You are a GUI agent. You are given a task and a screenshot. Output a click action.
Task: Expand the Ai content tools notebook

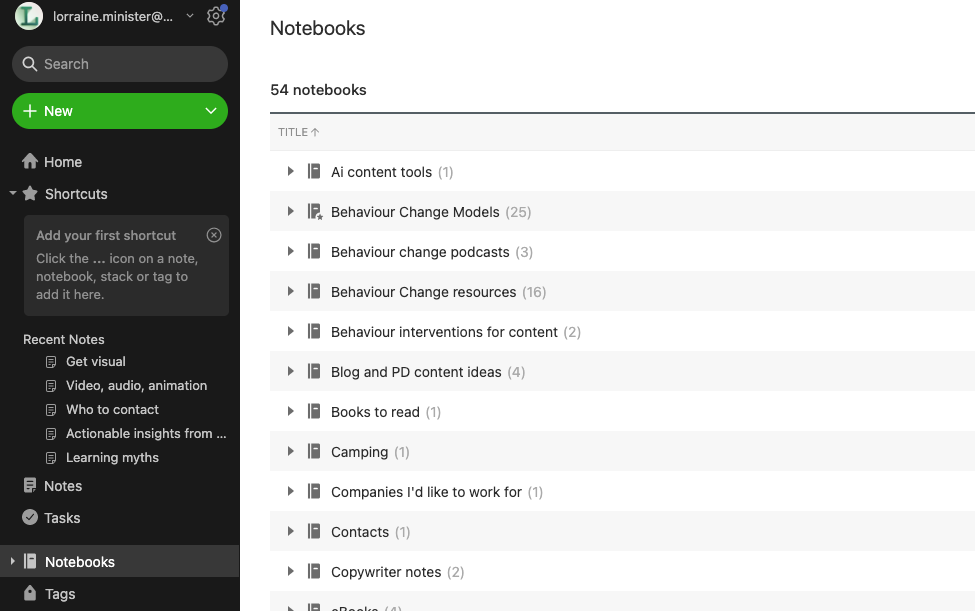tap(291, 172)
